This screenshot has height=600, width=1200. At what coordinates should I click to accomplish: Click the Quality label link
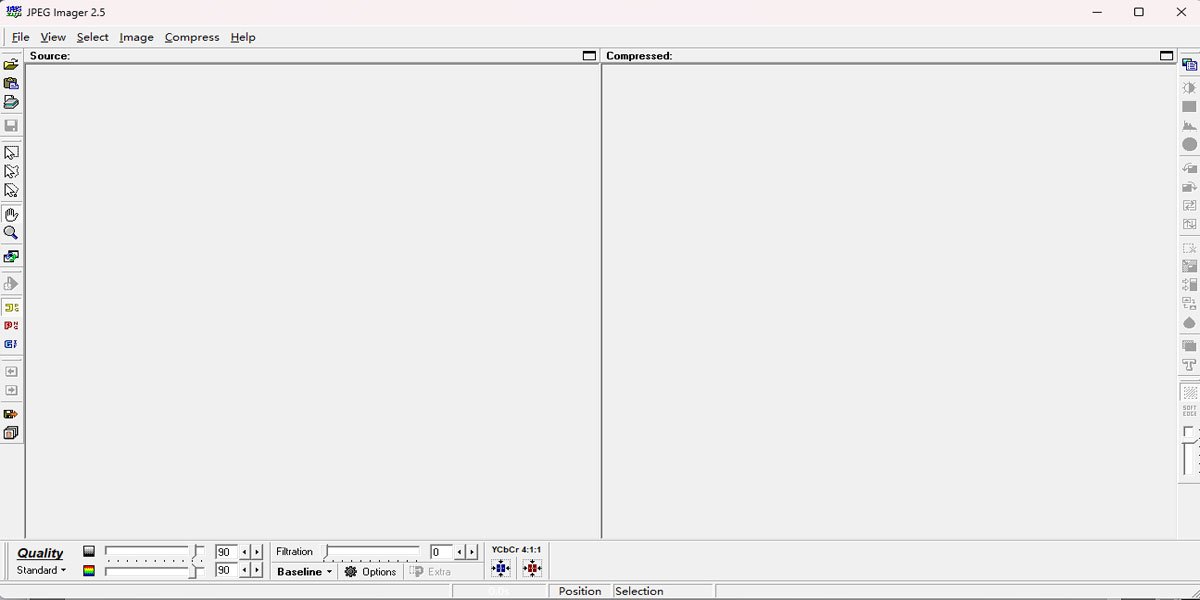point(40,552)
